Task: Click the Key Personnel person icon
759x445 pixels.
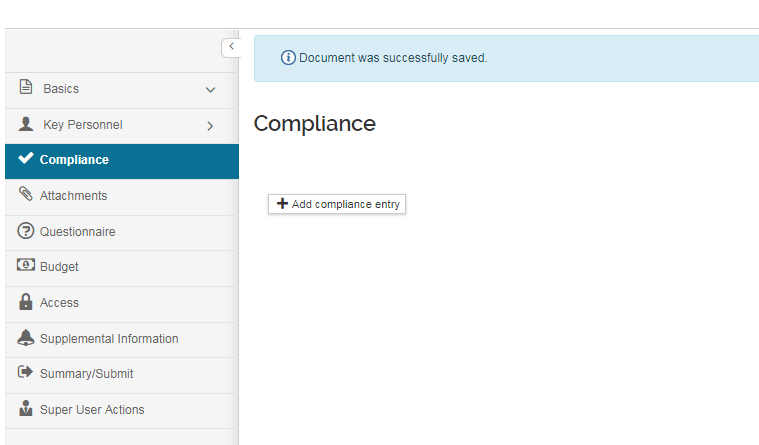Action: pyautogui.click(x=26, y=124)
